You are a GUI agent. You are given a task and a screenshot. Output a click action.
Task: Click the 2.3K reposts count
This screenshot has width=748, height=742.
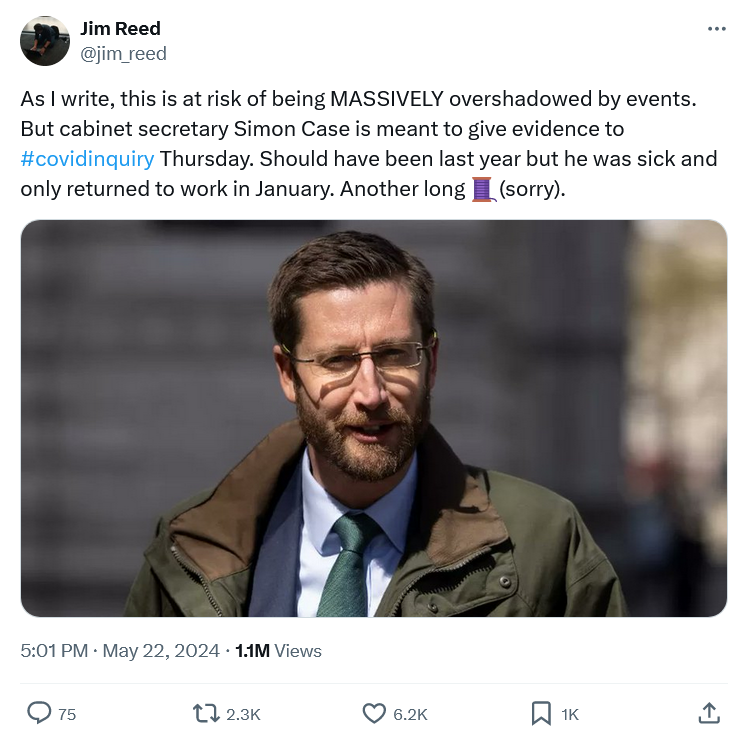[x=243, y=714]
